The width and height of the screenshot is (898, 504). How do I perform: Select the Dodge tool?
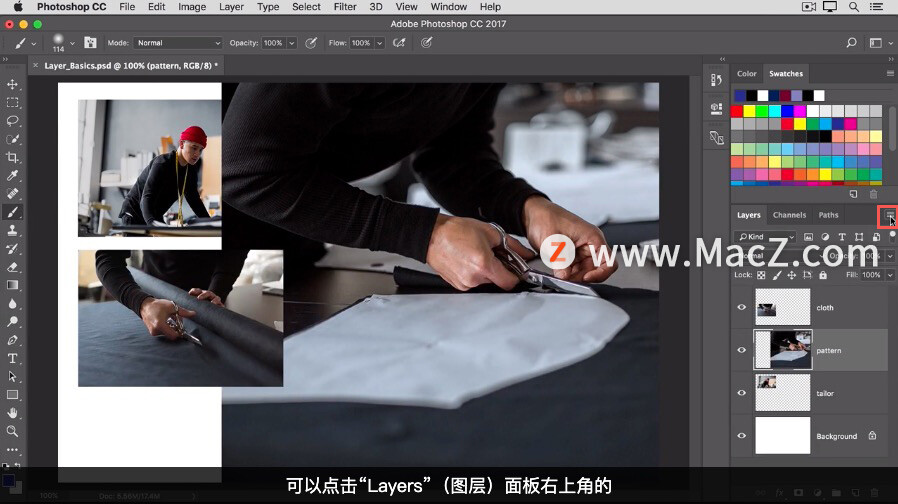pos(12,322)
